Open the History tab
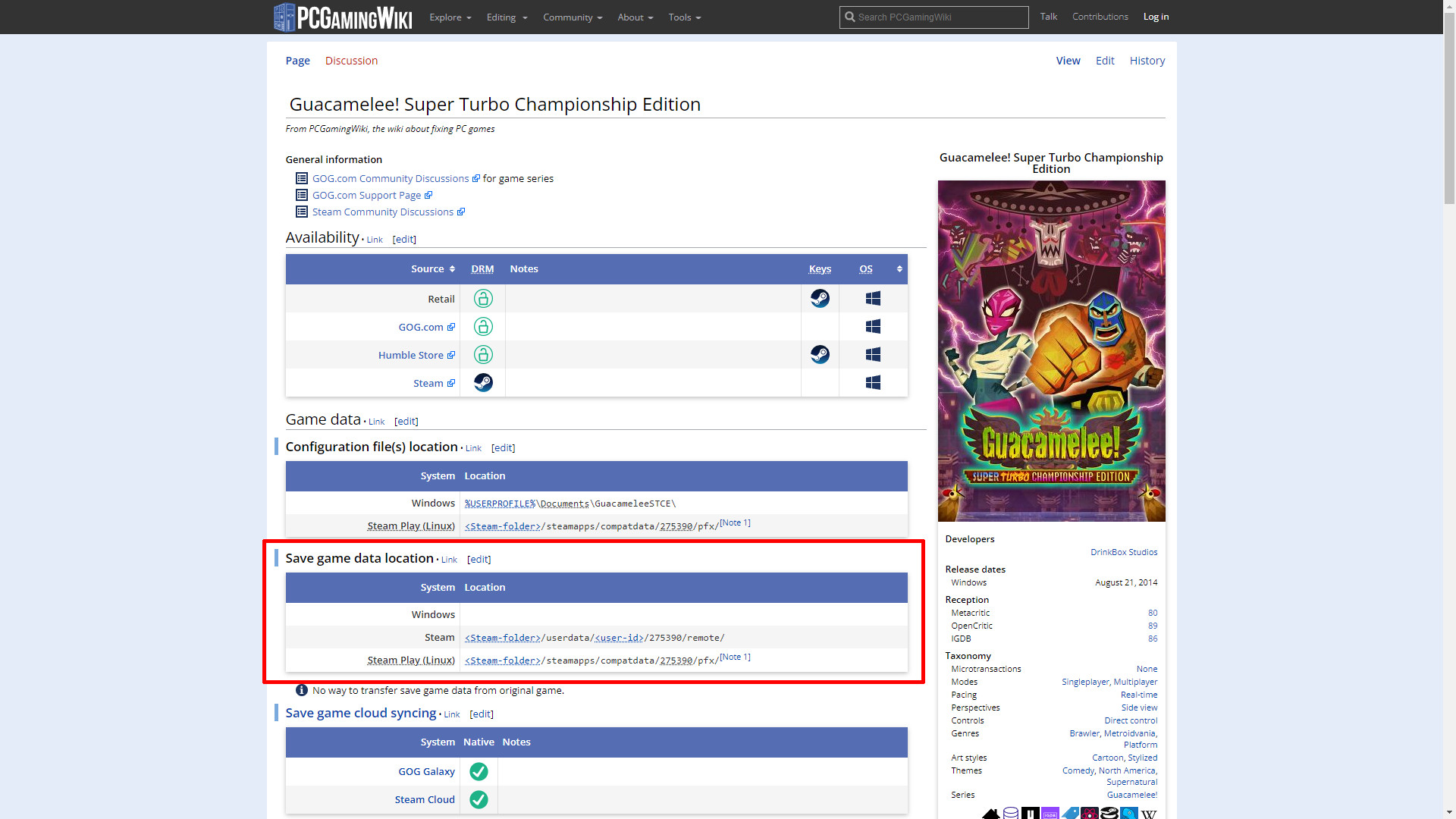This screenshot has width=1456, height=819. click(1147, 61)
